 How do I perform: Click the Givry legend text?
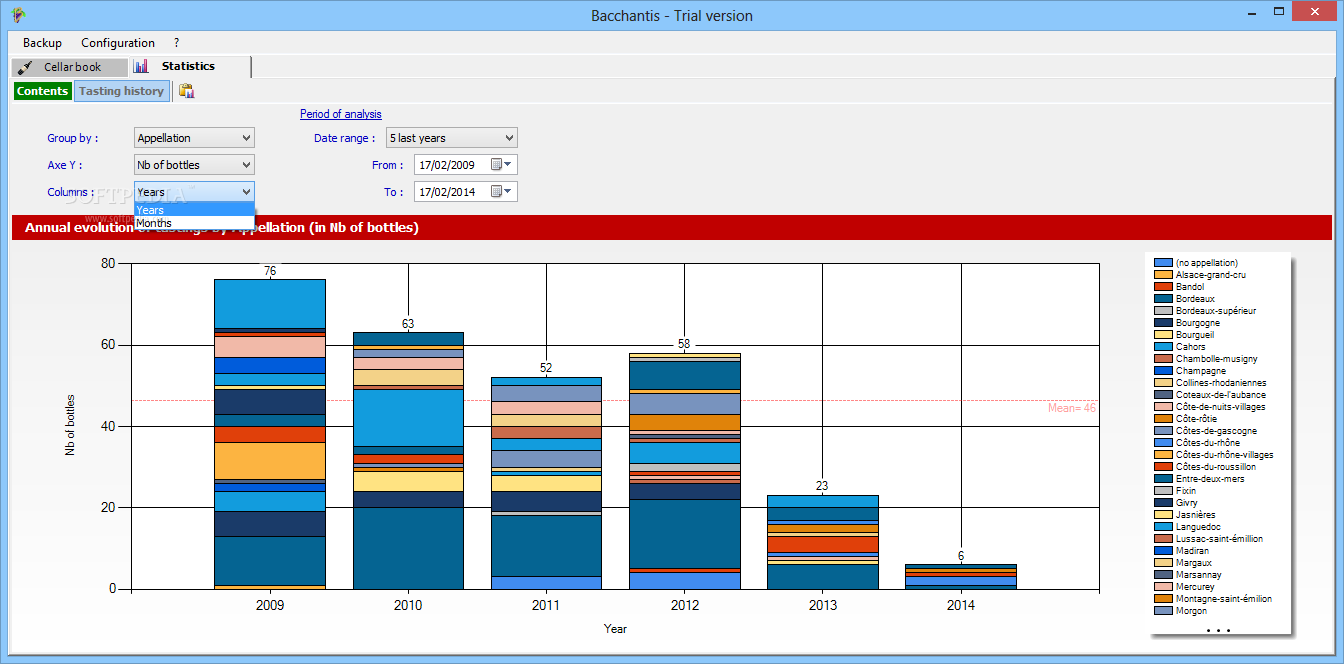pyautogui.click(x=1187, y=503)
